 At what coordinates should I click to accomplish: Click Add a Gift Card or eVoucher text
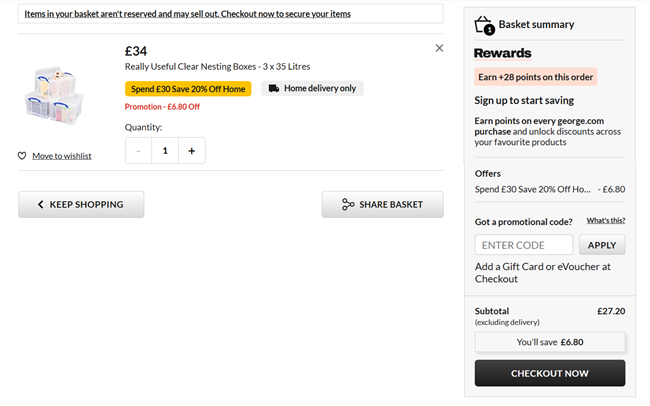[543, 273]
